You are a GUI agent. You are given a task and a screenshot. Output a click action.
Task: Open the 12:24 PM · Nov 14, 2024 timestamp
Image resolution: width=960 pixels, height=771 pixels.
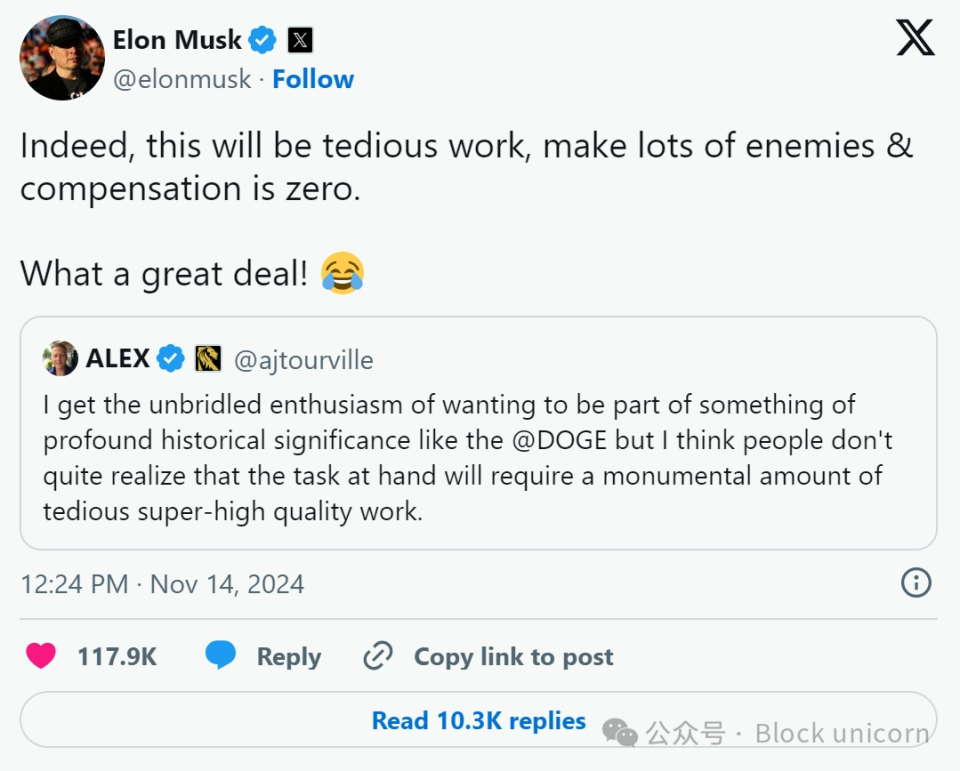[x=162, y=583]
